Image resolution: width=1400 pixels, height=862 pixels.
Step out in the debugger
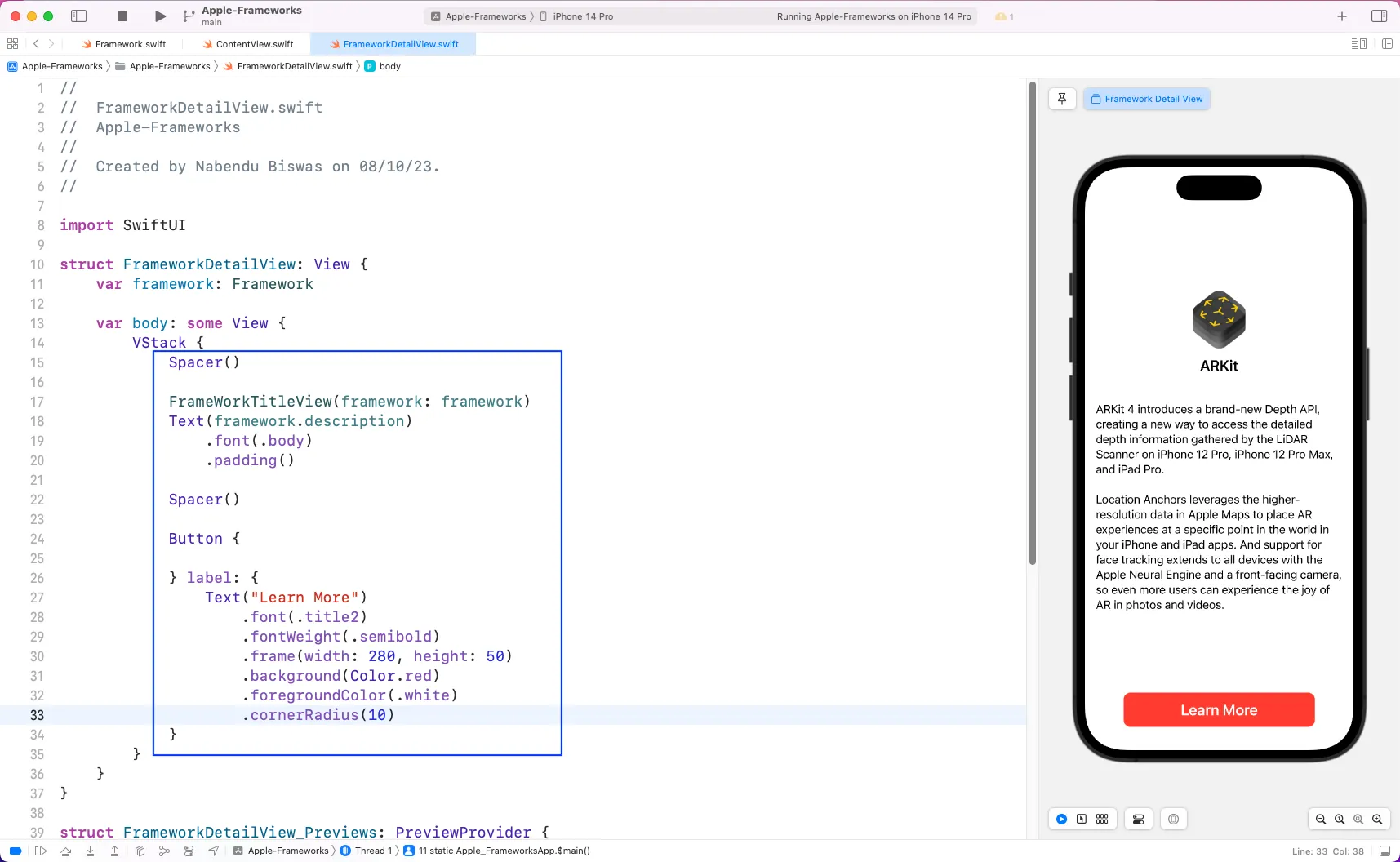click(x=115, y=851)
